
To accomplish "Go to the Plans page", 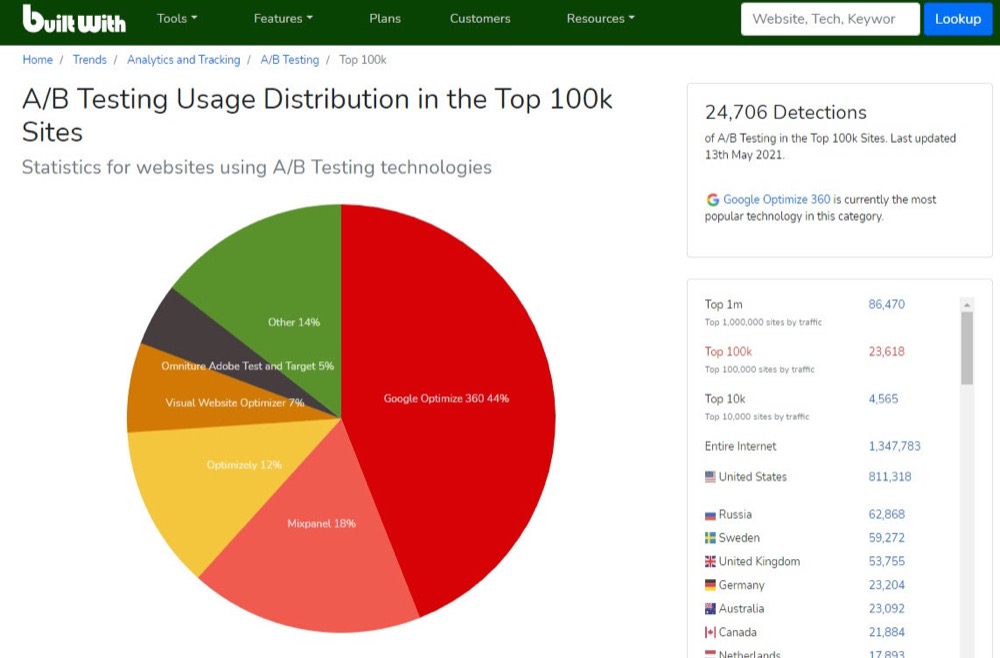I will [385, 19].
